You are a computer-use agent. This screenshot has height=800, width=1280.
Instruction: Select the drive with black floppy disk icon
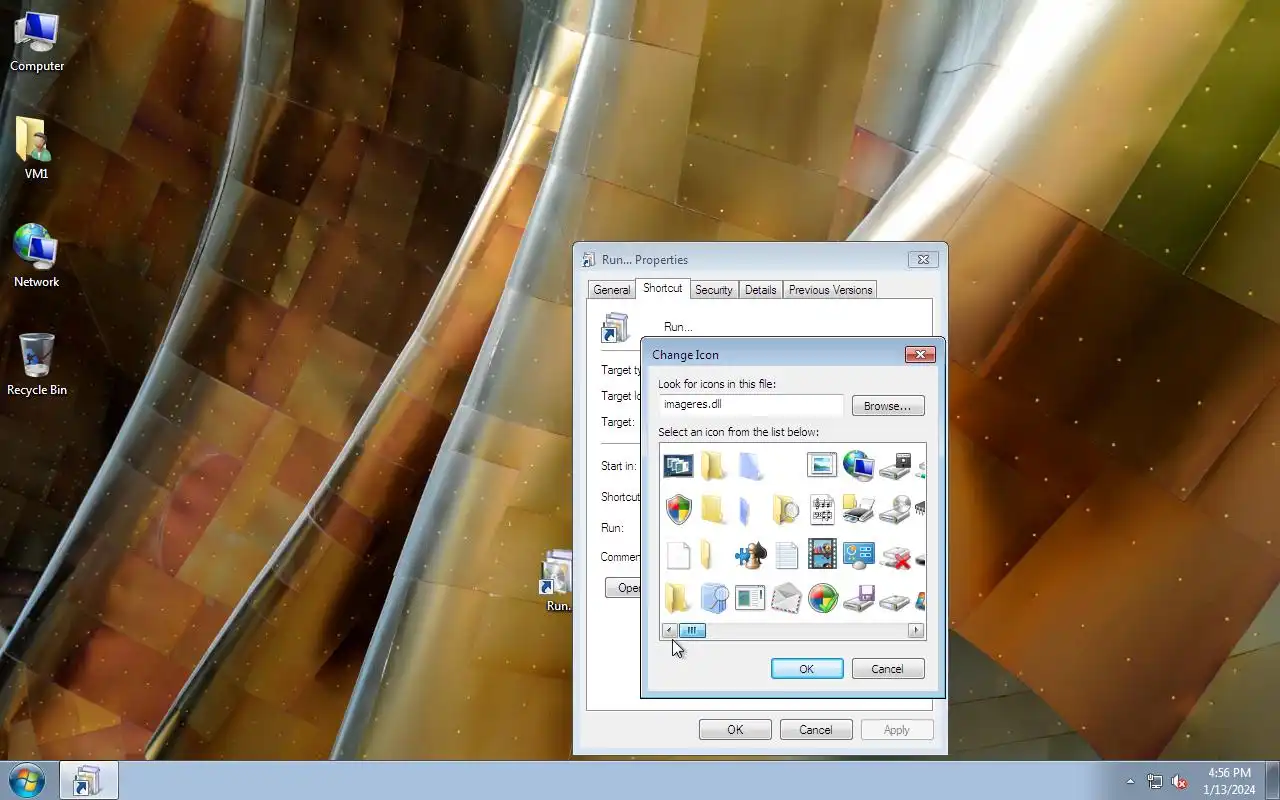tap(894, 466)
